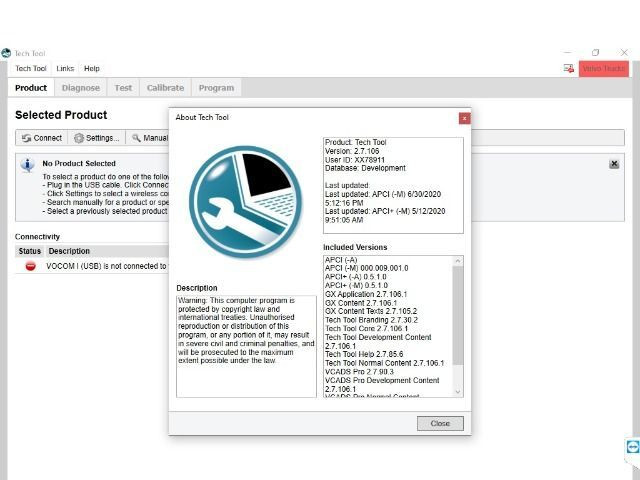Click the Description column header in Connectivity
The height and width of the screenshot is (480, 640).
pyautogui.click(x=69, y=251)
